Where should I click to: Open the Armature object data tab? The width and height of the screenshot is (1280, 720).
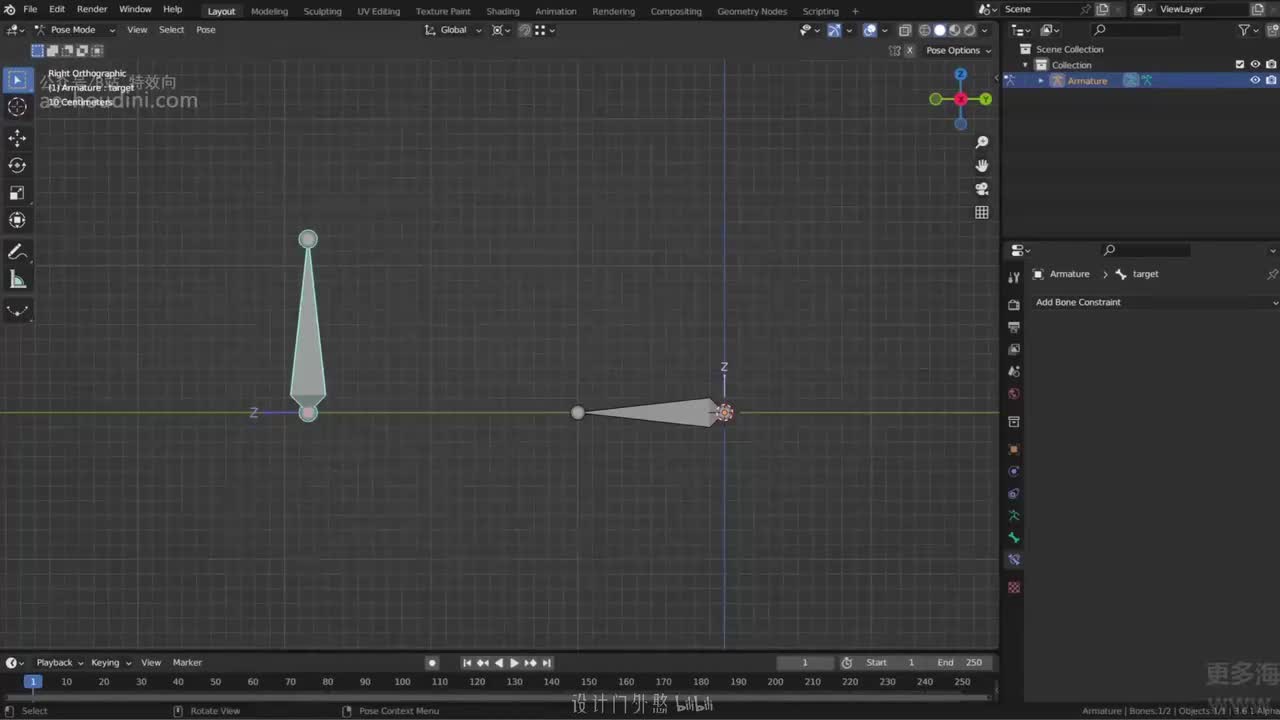click(1014, 516)
